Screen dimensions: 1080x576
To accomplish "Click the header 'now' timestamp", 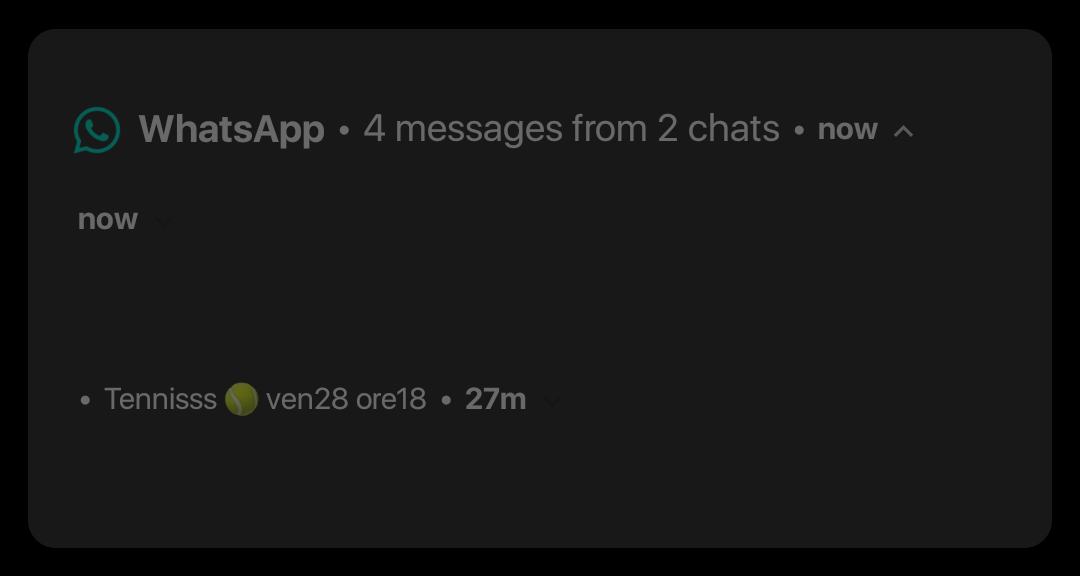I will click(x=847, y=130).
